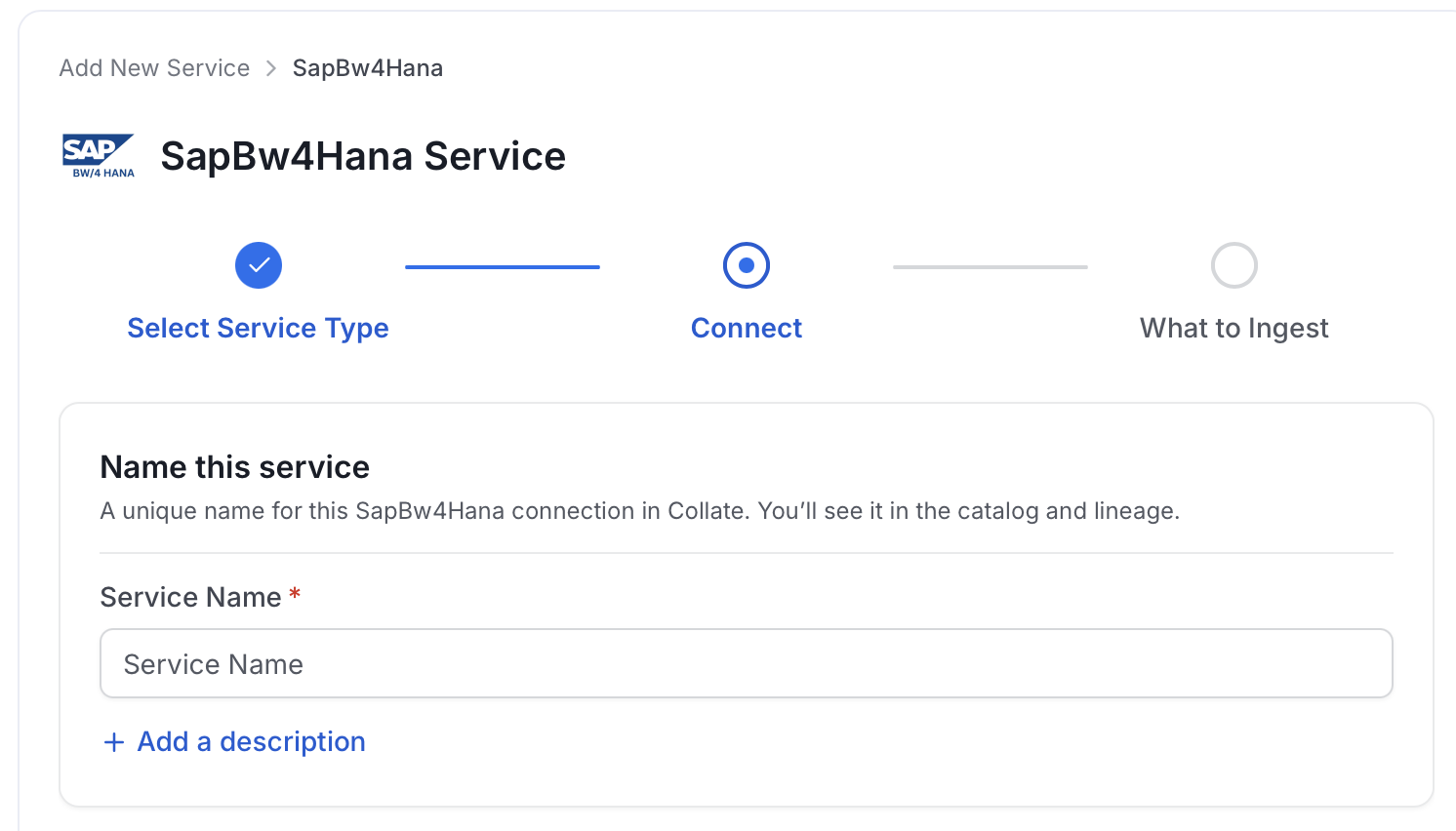Image resolution: width=1456 pixels, height=831 pixels.
Task: Click the SAP BW/4 HANA logo
Action: (x=99, y=156)
